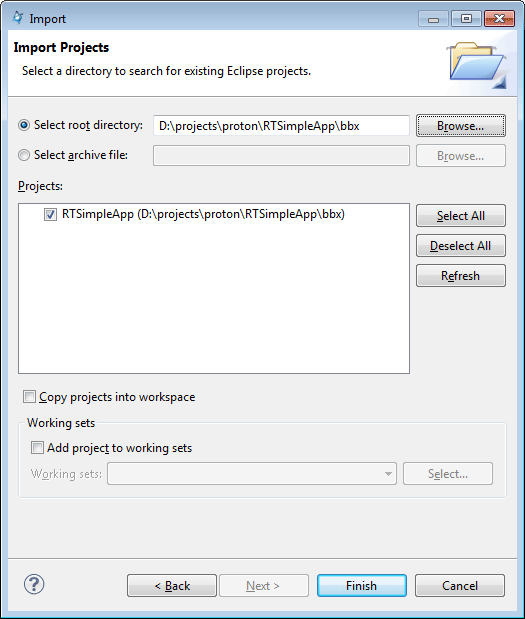
Task: Choose the Select archive file radio option
Action: [x=24, y=155]
